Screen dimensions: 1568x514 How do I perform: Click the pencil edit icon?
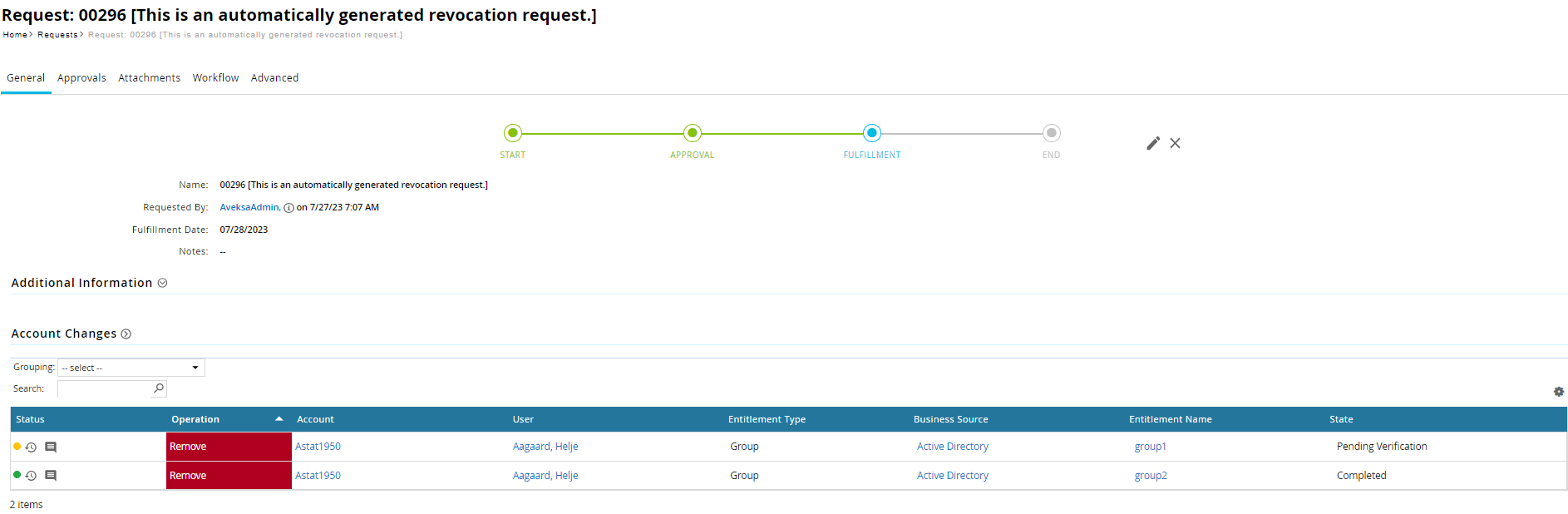(1152, 143)
